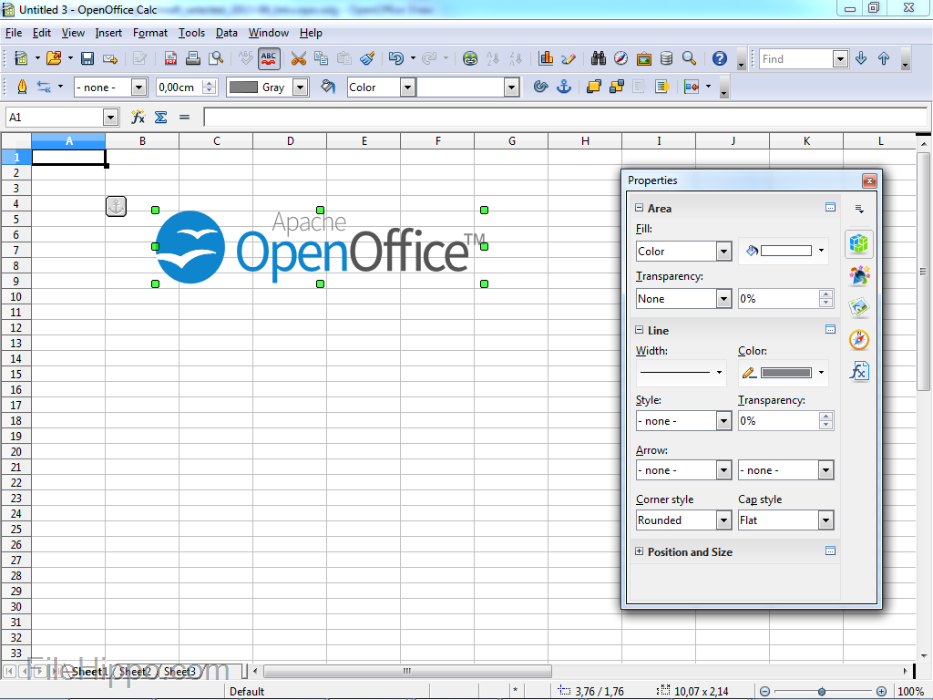Open the Data menu
933x700 pixels.
coord(226,33)
